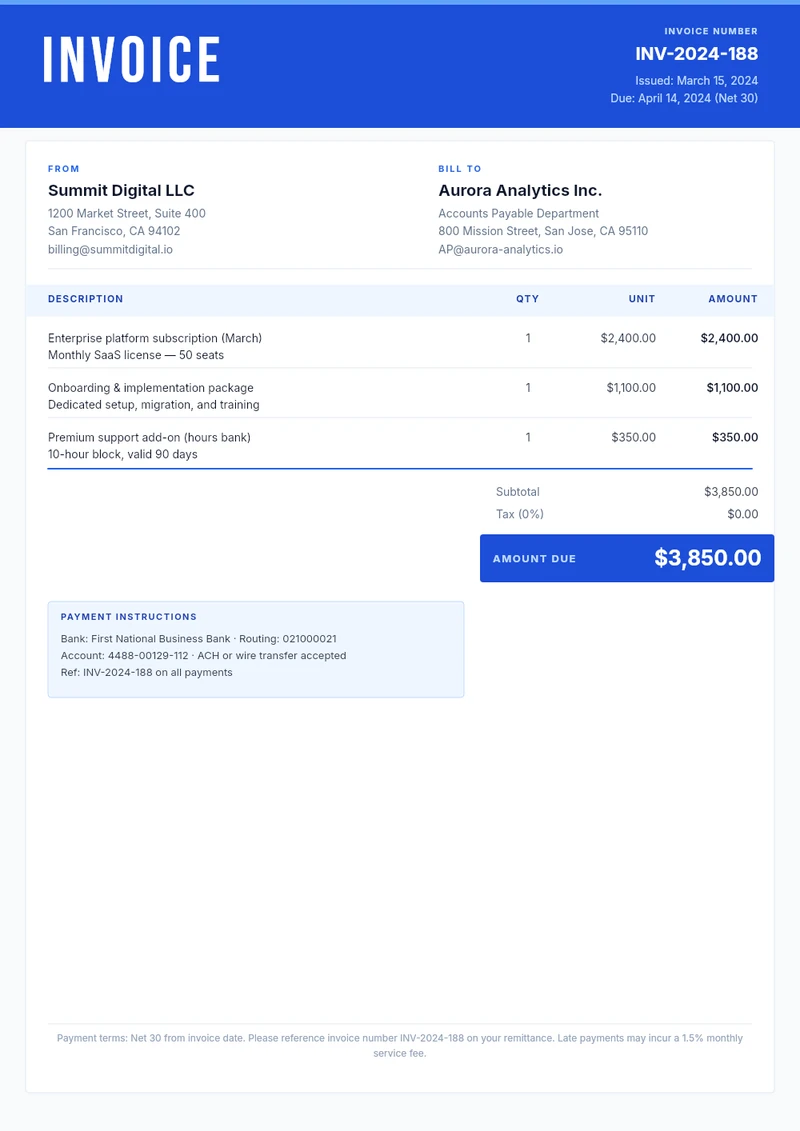Click the $3,850.00 amount due total
The height and width of the screenshot is (1131, 800).
(x=708, y=558)
